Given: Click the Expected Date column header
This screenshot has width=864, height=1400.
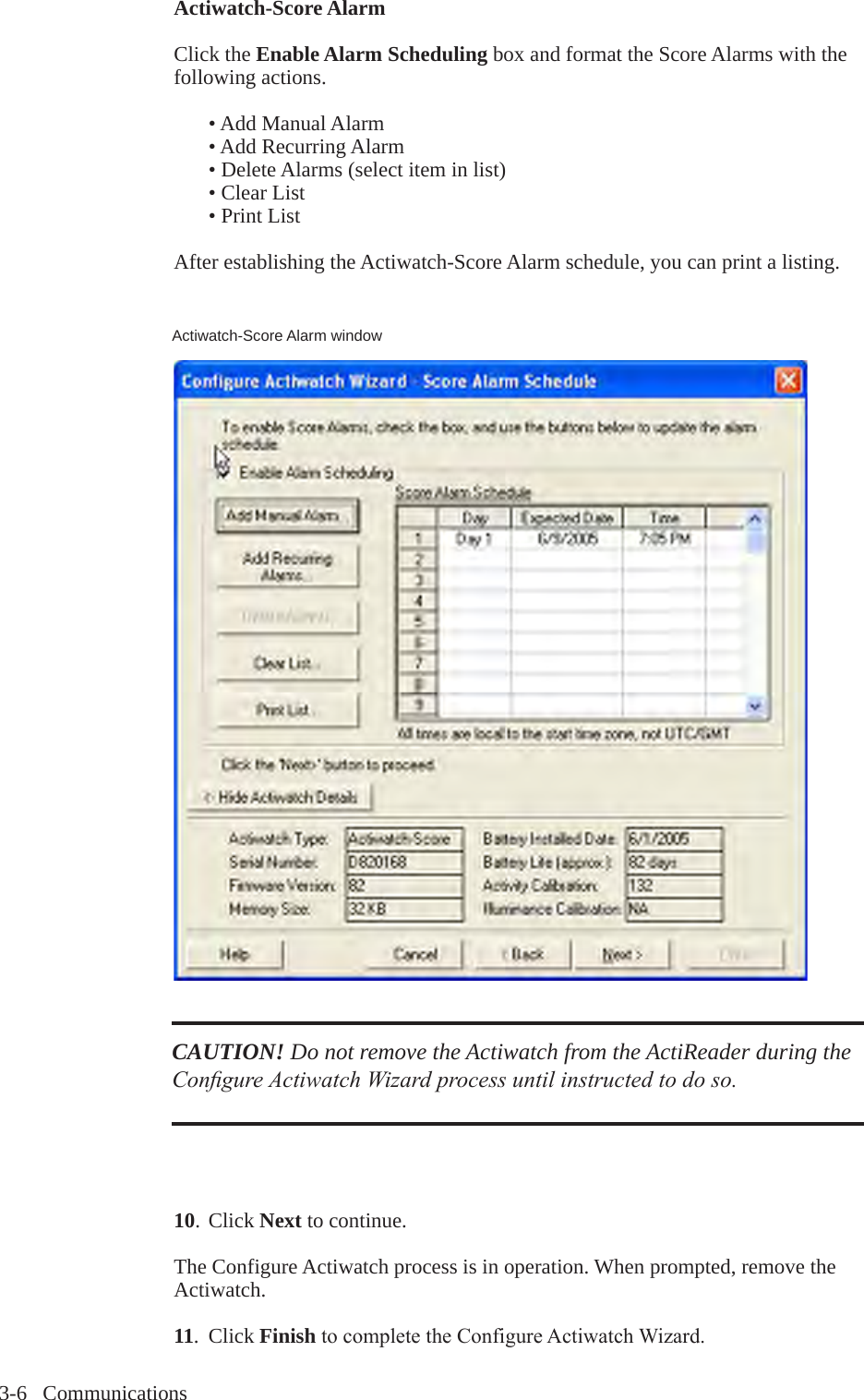Looking at the screenshot, I should (569, 518).
